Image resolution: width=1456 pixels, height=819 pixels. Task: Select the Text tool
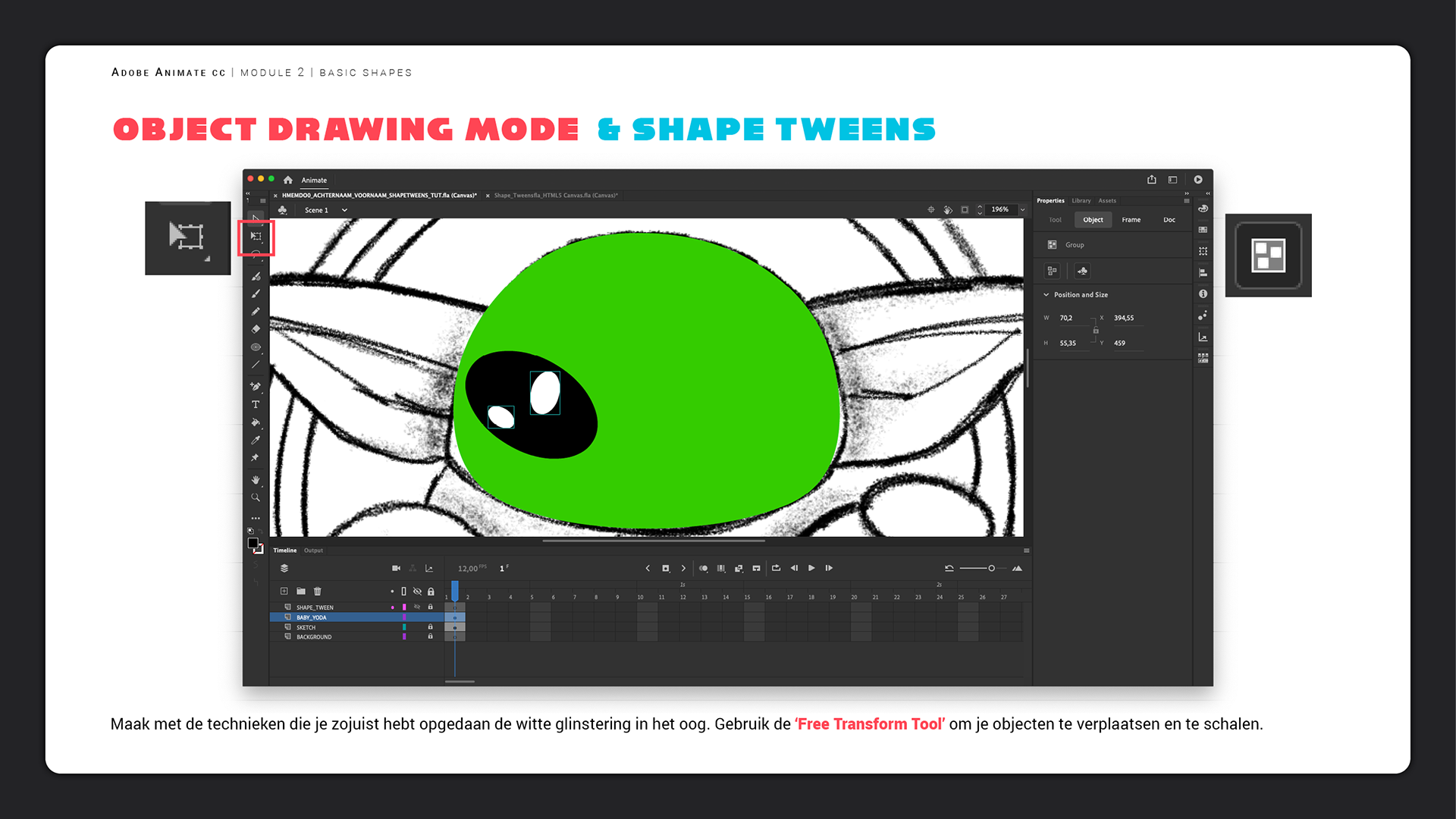pyautogui.click(x=256, y=404)
